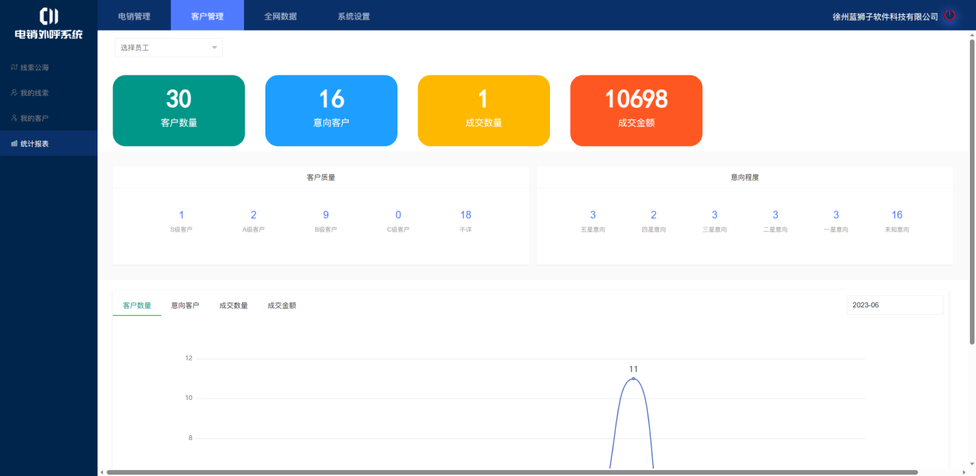The width and height of the screenshot is (976, 476).
Task: Click the red power logout icon
Action: [950, 16]
